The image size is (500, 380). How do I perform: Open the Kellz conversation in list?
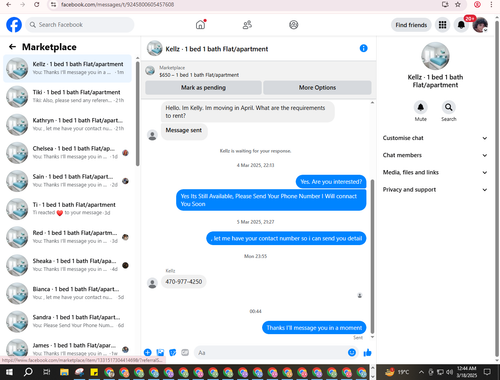[x=68, y=68]
